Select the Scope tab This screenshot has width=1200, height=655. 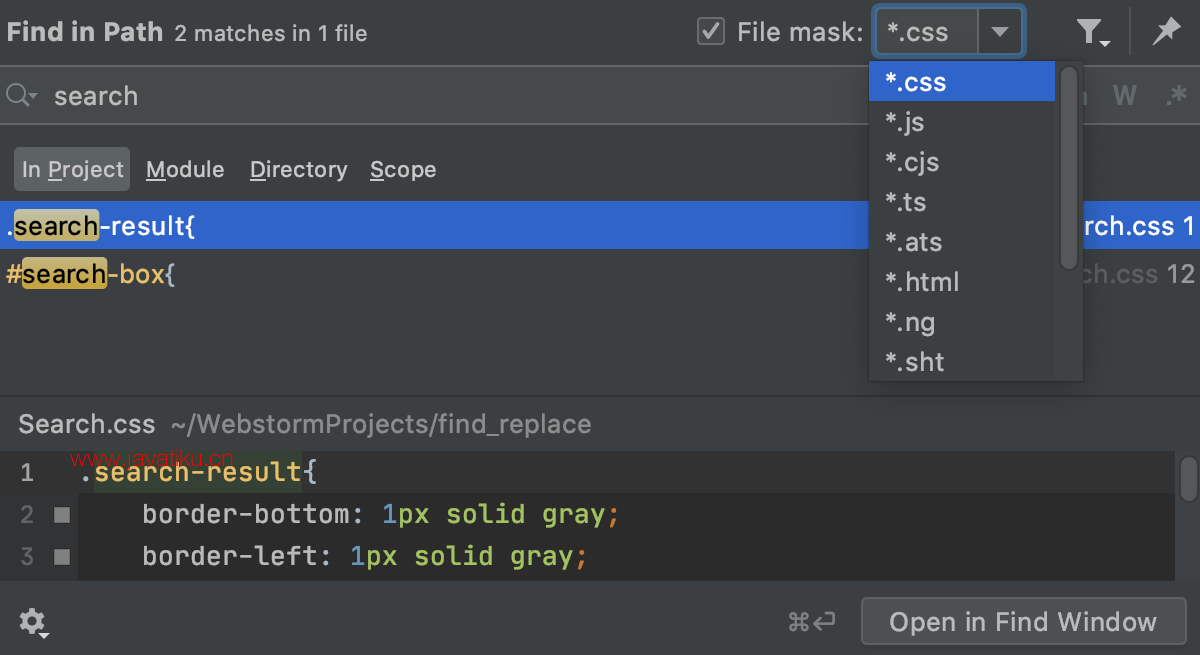pos(403,170)
